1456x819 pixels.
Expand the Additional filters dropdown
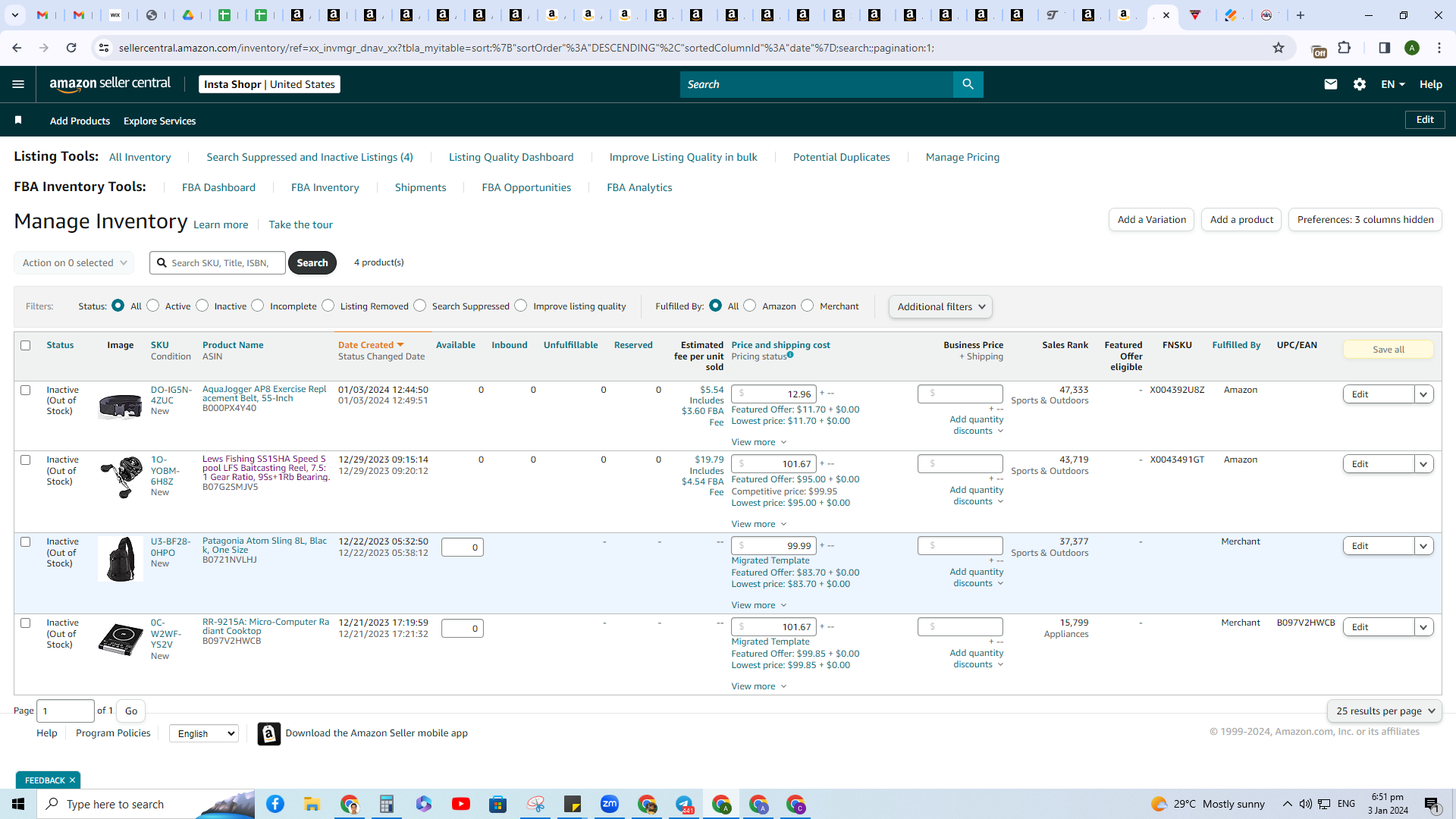[x=940, y=306]
